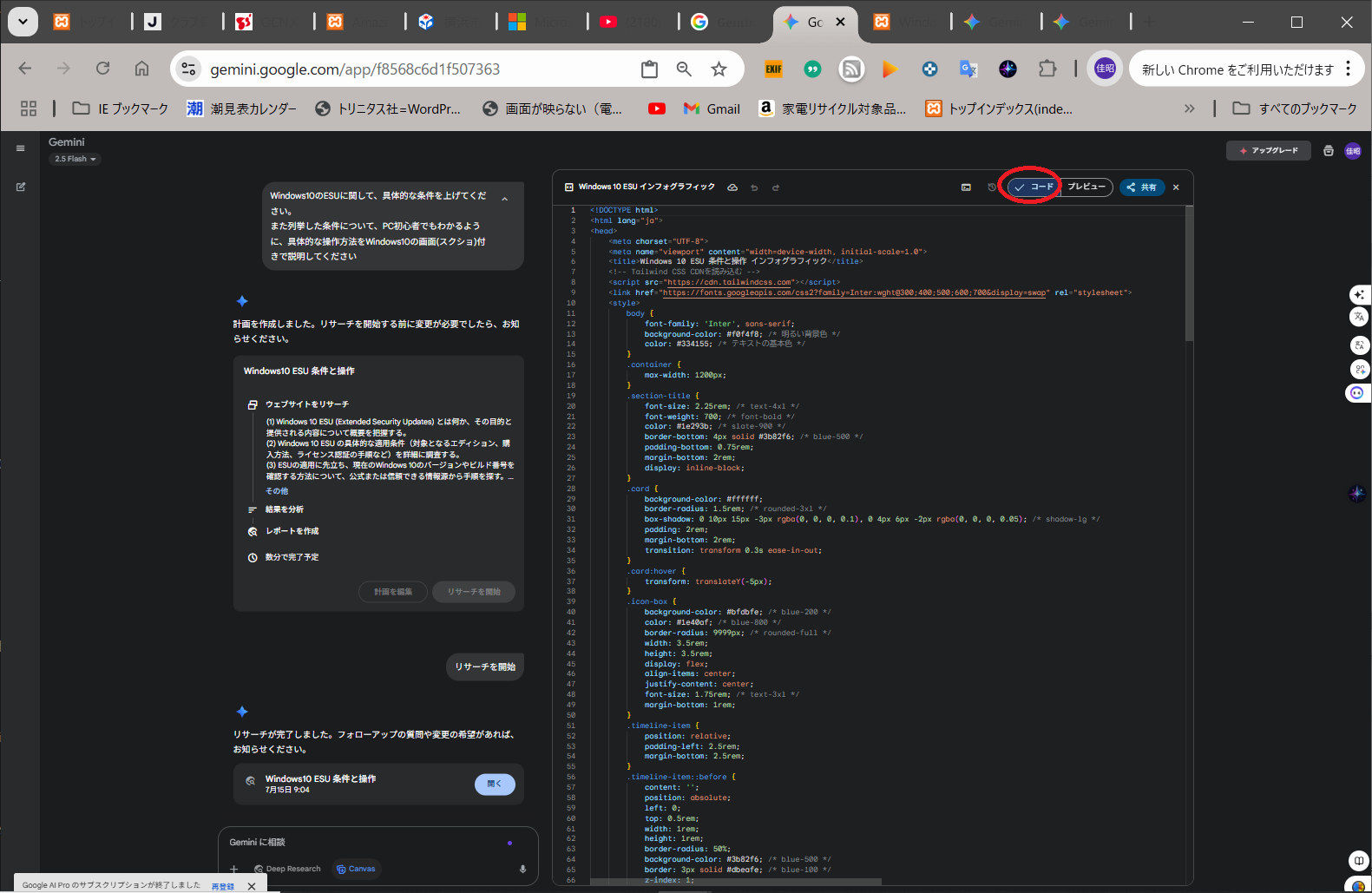Image resolution: width=1372 pixels, height=893 pixels.
Task: Open the console icon in canvas toolbar
Action: (966, 187)
